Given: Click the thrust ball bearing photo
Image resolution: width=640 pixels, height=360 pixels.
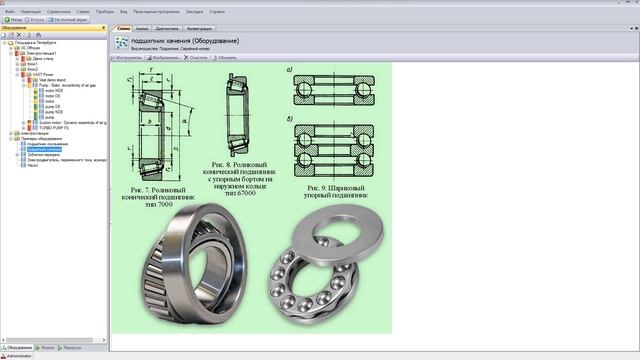Looking at the screenshot, I should pos(325,265).
